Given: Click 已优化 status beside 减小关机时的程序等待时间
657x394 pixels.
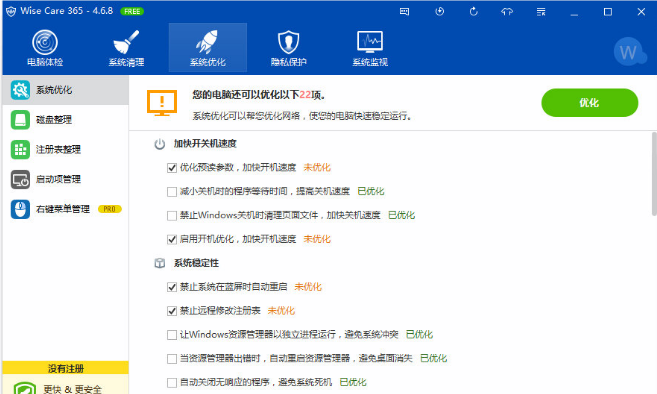Looking at the screenshot, I should [371, 191].
